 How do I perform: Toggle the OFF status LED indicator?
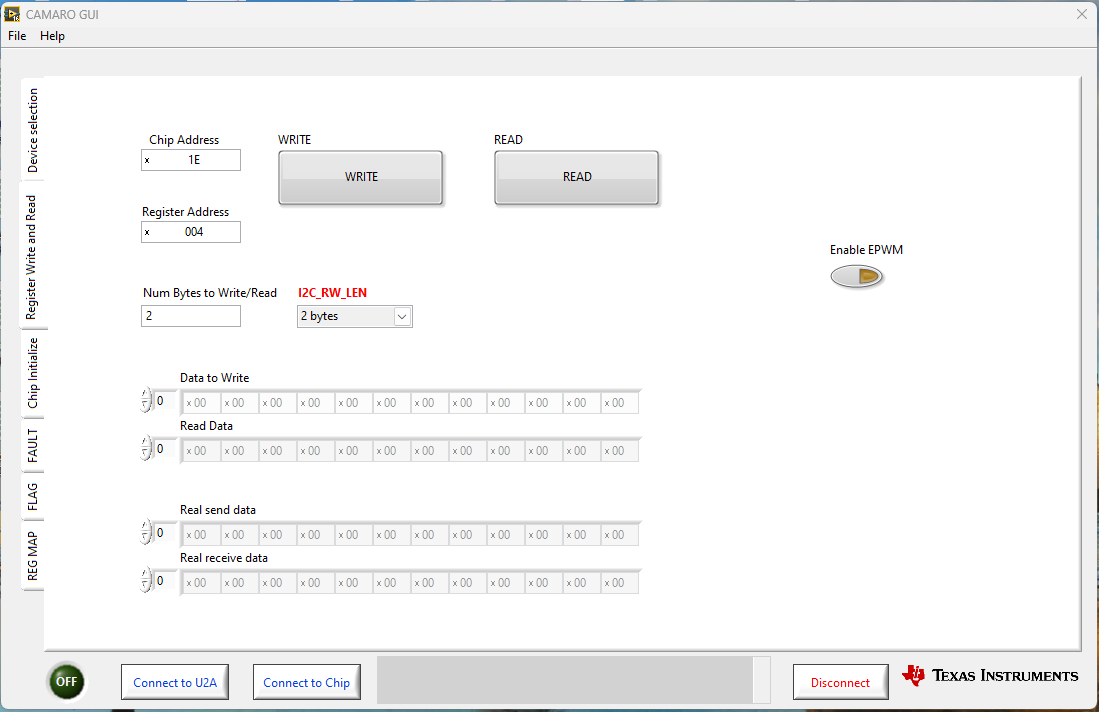66,681
